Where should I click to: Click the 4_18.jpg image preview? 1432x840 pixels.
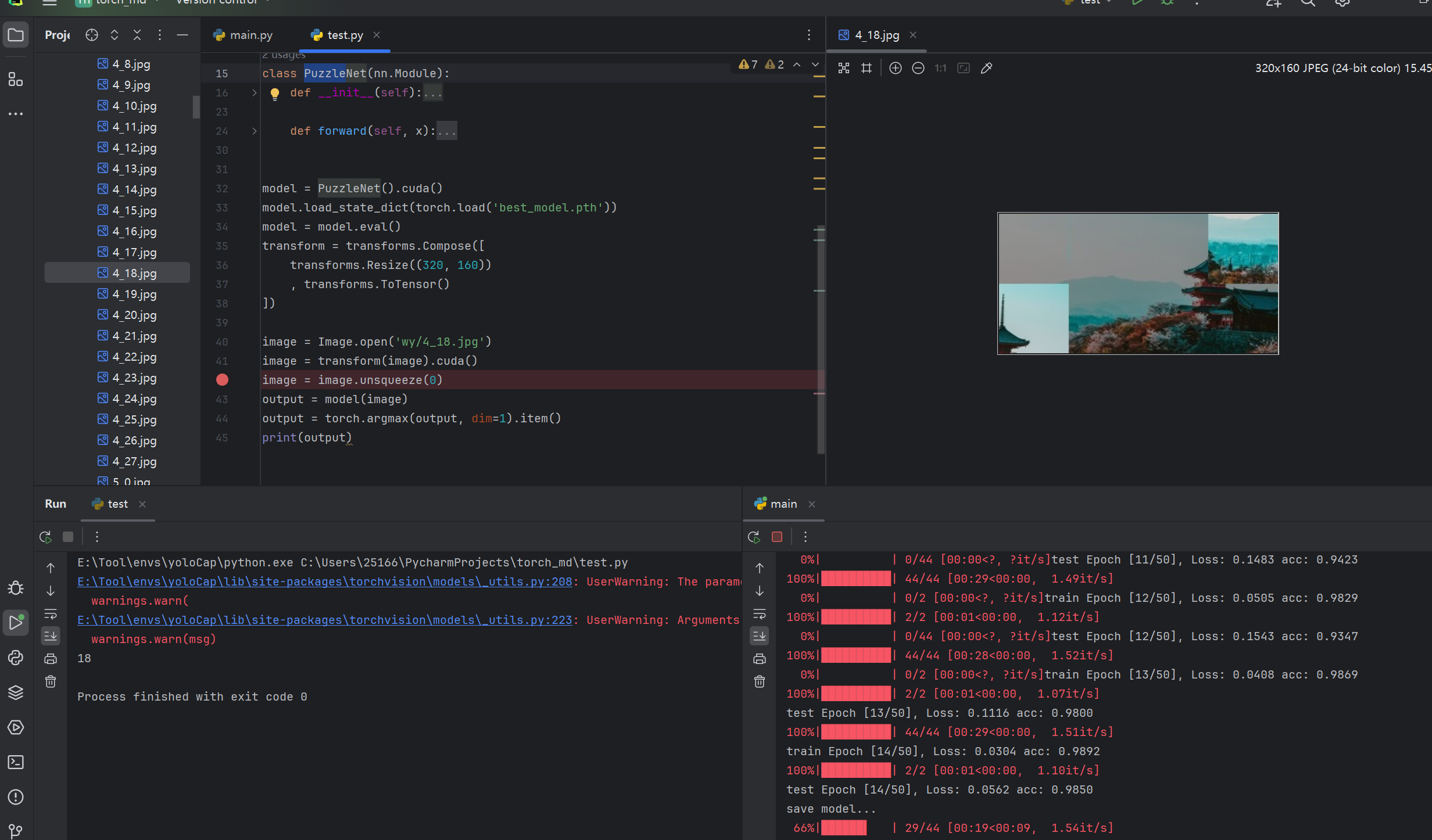tap(1138, 283)
